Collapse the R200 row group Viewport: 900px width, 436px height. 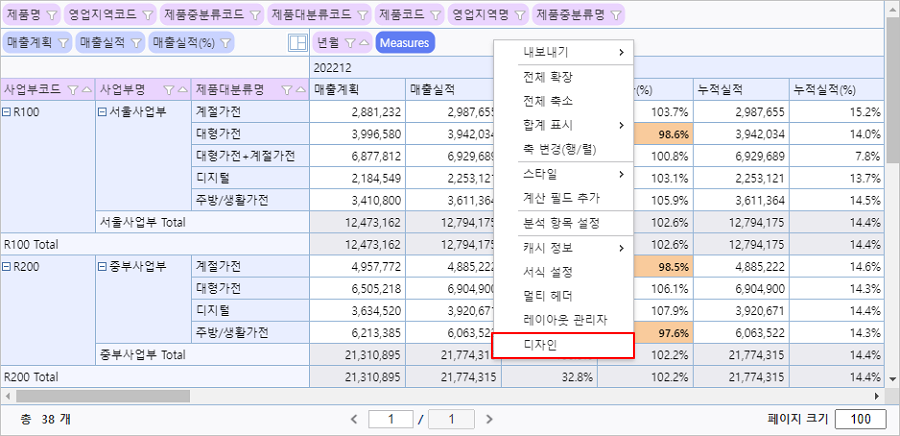tap(8, 266)
